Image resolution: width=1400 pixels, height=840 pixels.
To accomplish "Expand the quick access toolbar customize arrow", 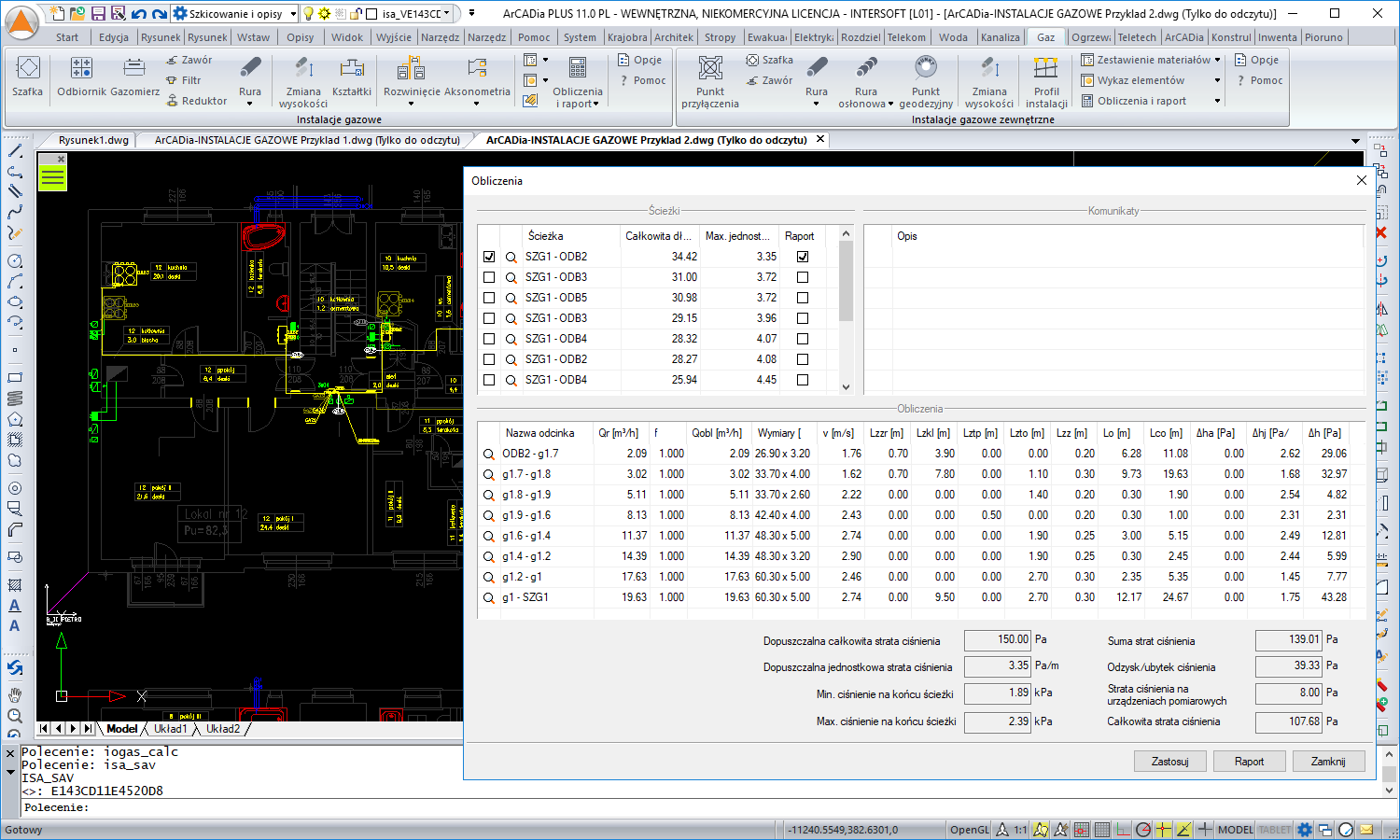I will 472,13.
